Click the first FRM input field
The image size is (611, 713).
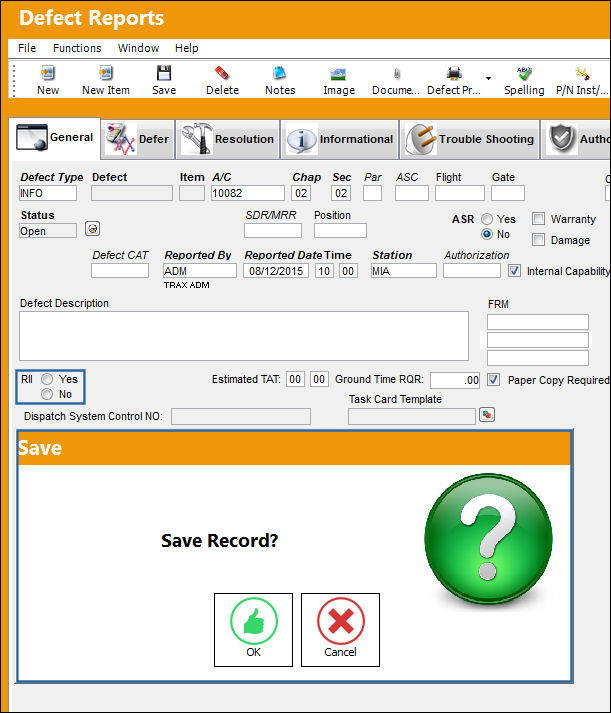pos(538,322)
